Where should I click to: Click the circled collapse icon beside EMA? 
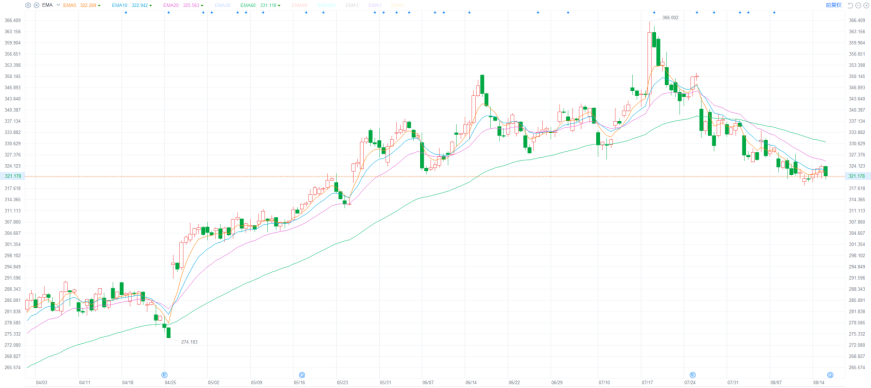pyautogui.click(x=37, y=4)
